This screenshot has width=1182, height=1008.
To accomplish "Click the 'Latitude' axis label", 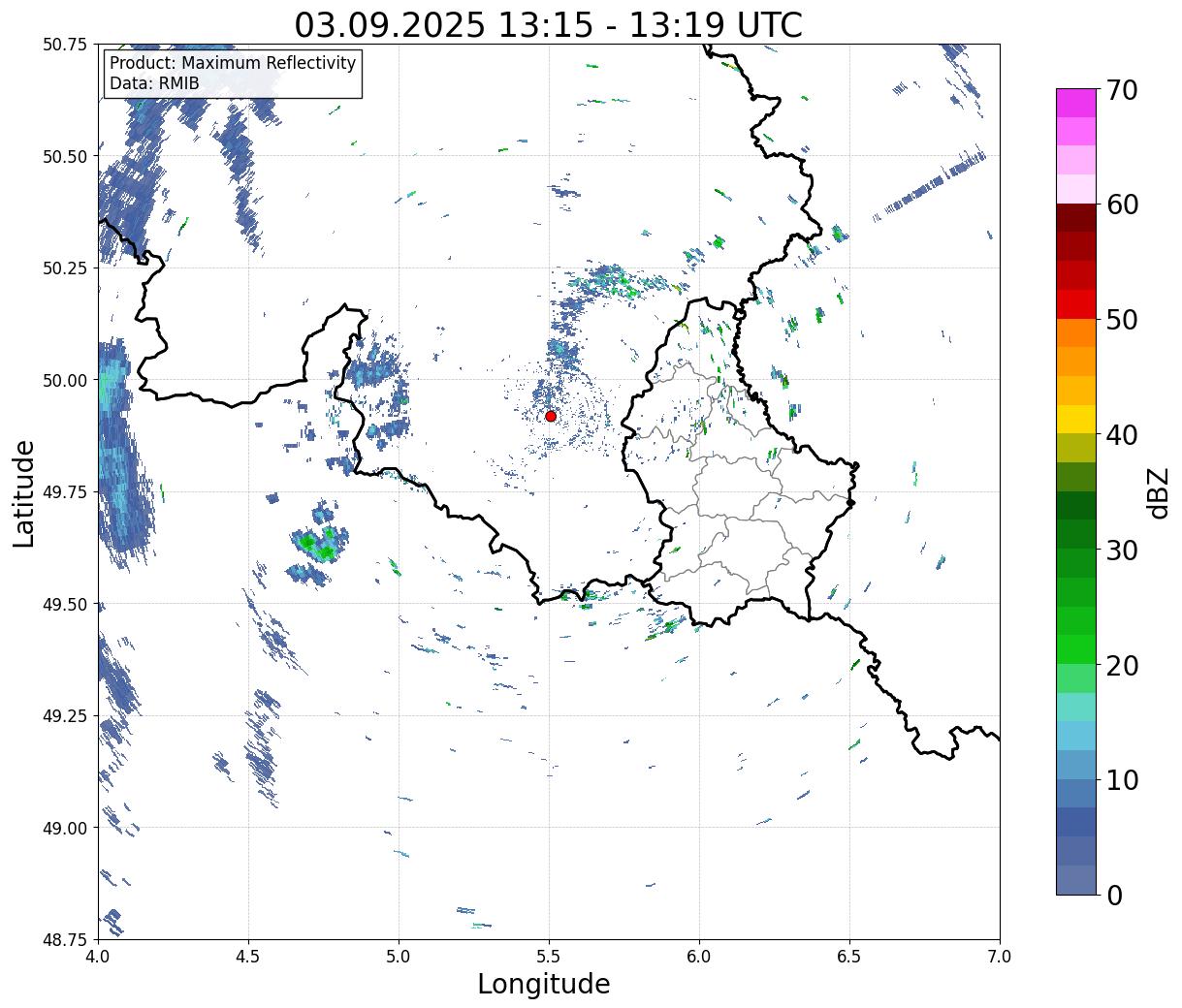I will (24, 492).
